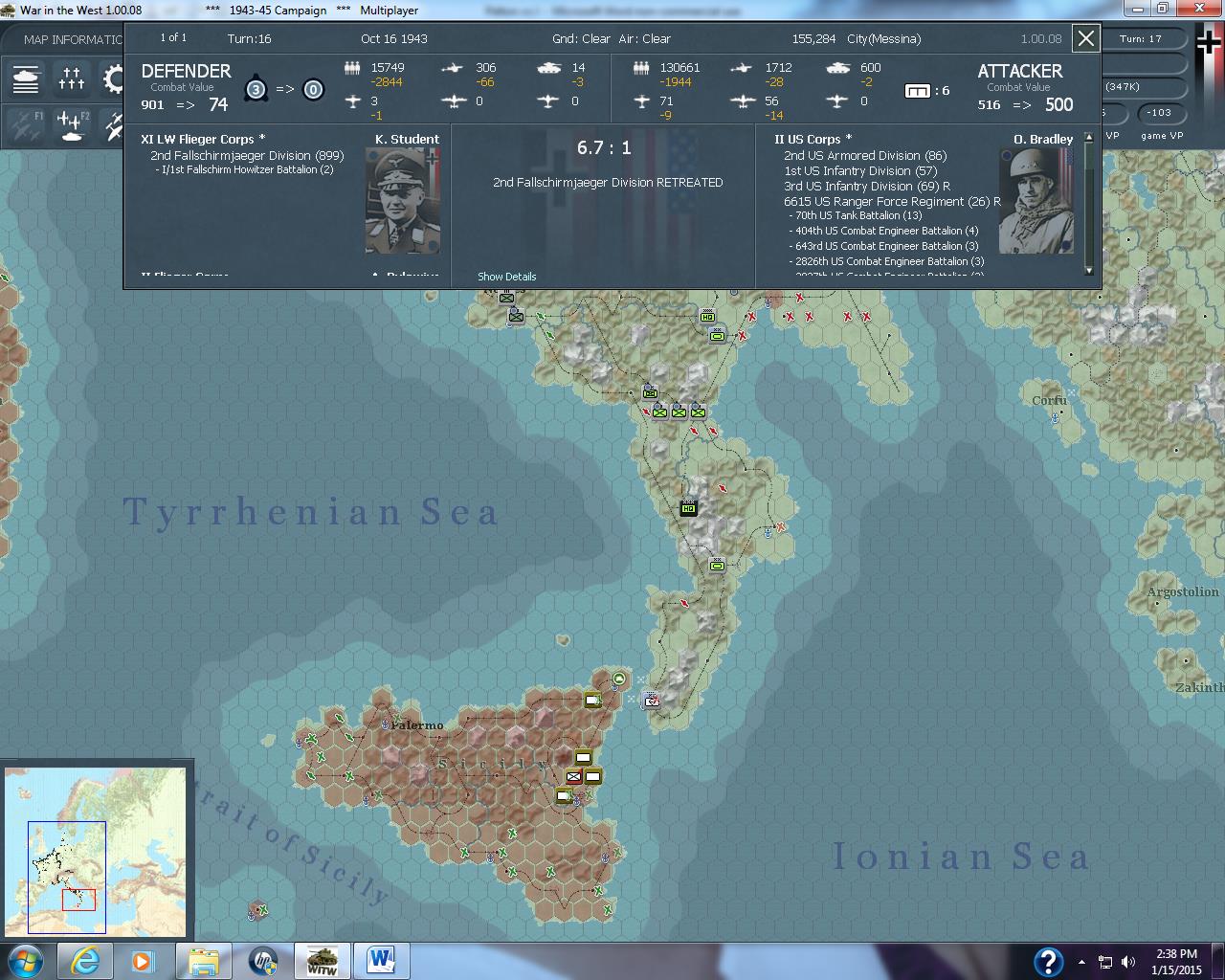Click the taskbar clock showing 2:38 PM
This screenshot has width=1225, height=980.
point(1176,962)
